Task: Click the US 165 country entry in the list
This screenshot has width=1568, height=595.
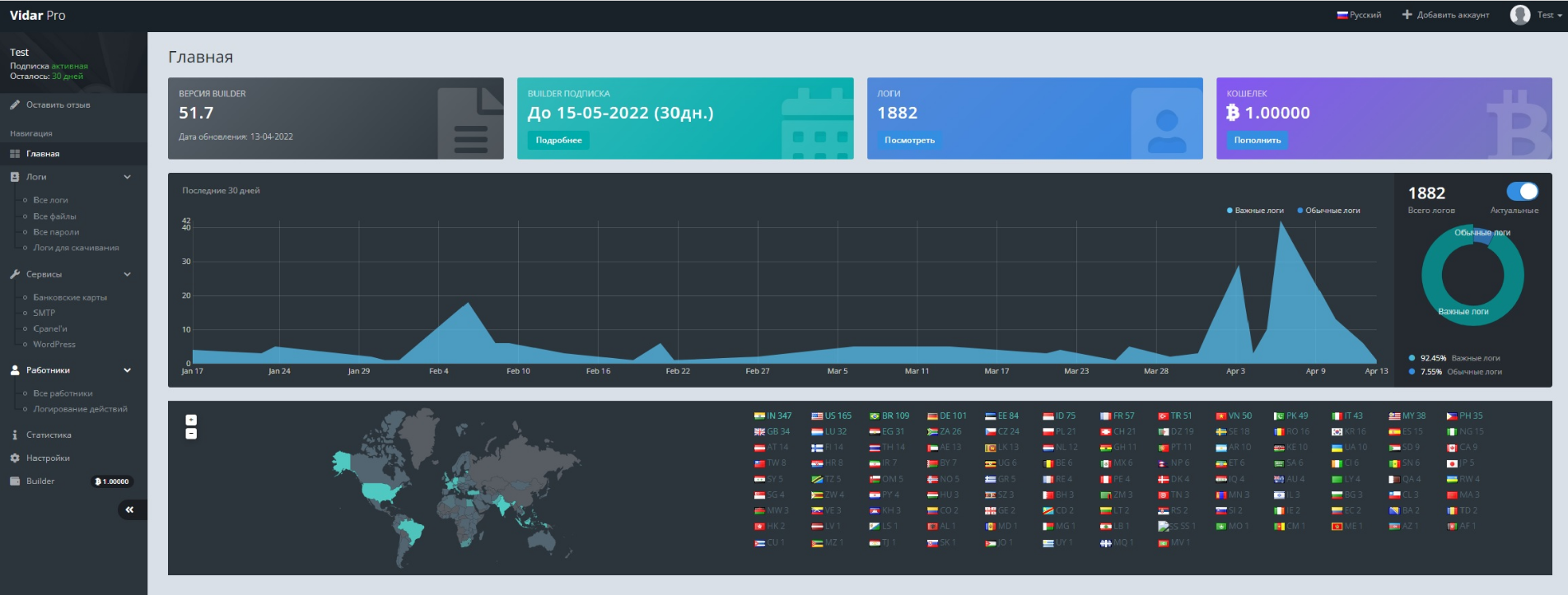Action: pyautogui.click(x=831, y=416)
